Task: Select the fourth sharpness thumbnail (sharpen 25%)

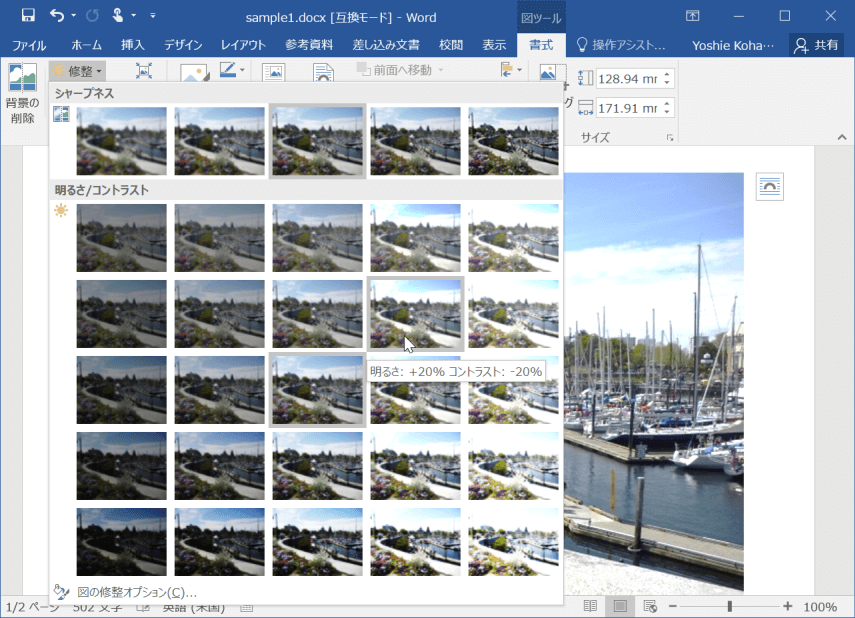Action: [x=416, y=141]
